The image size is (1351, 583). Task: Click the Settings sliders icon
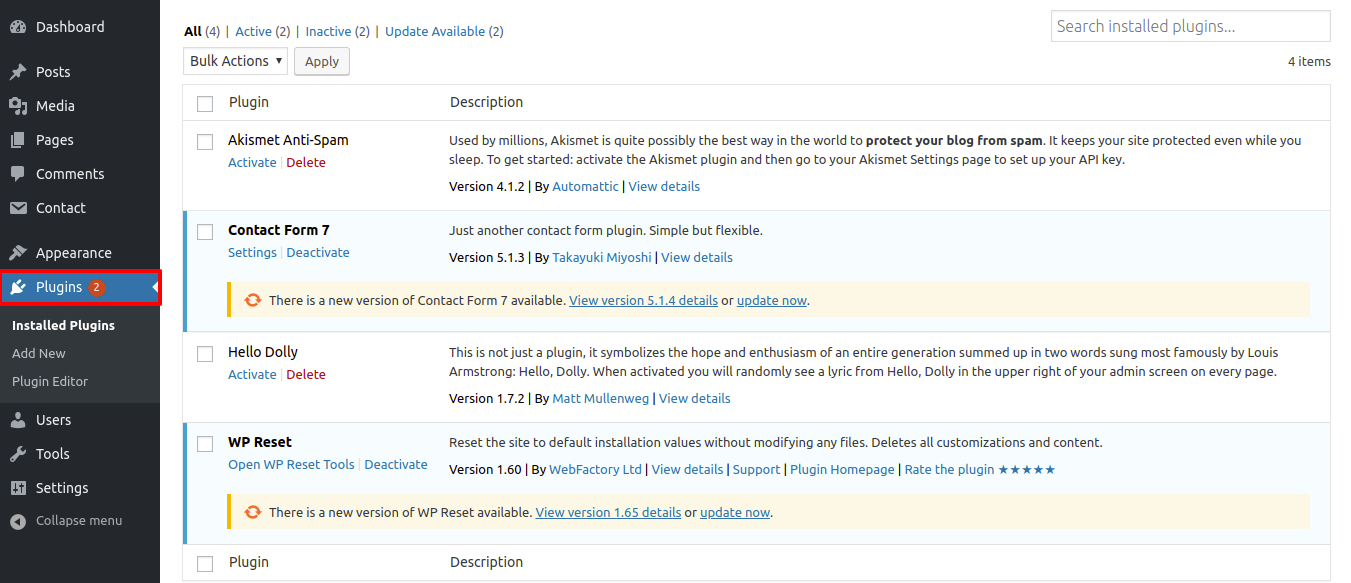tap(18, 488)
